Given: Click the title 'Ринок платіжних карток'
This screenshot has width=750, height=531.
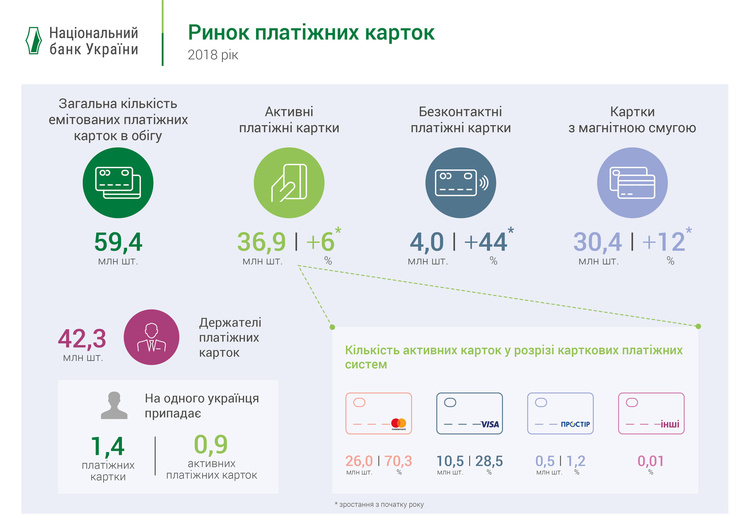Looking at the screenshot, I should click(311, 33).
